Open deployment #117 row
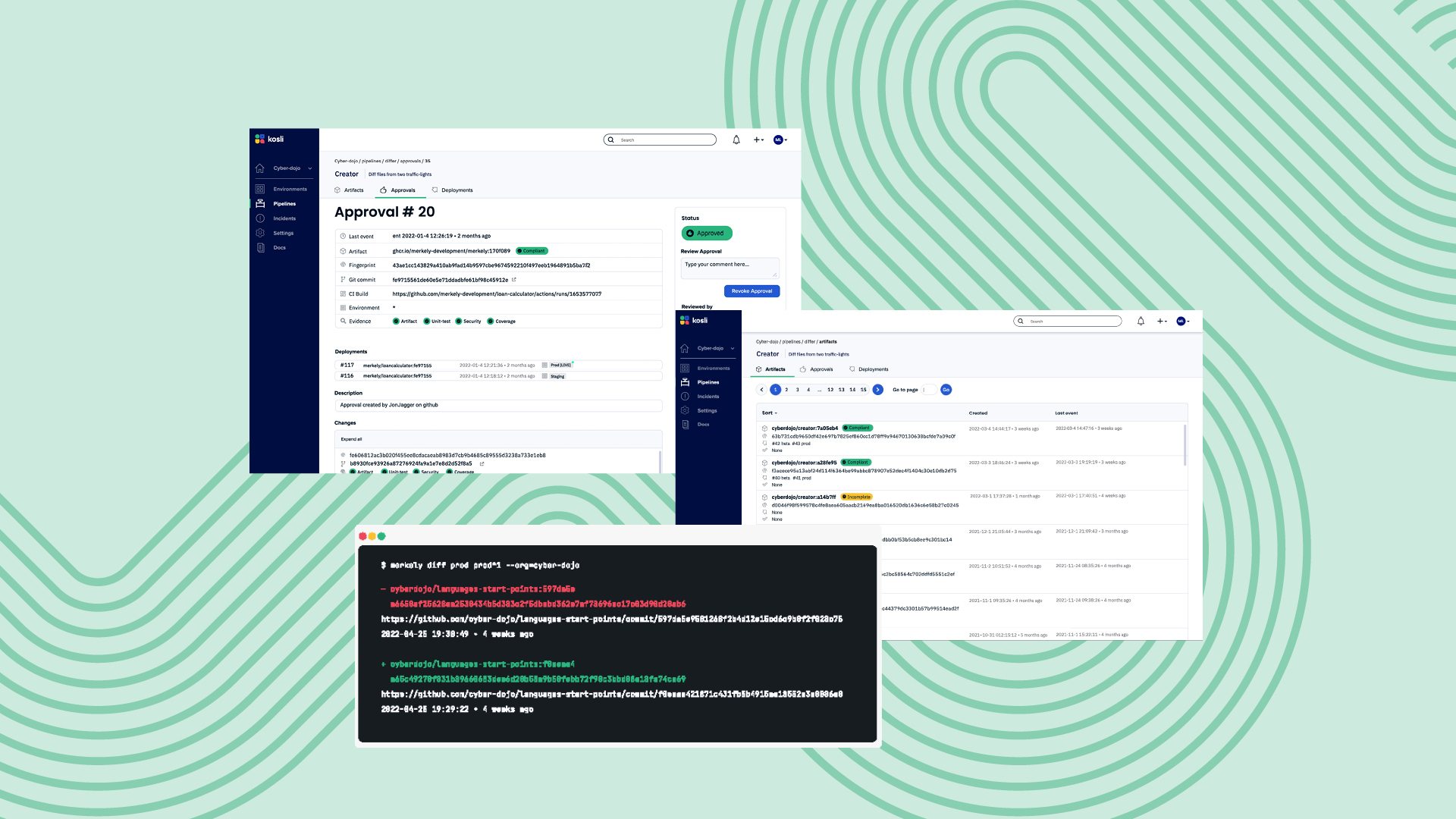 tap(498, 366)
